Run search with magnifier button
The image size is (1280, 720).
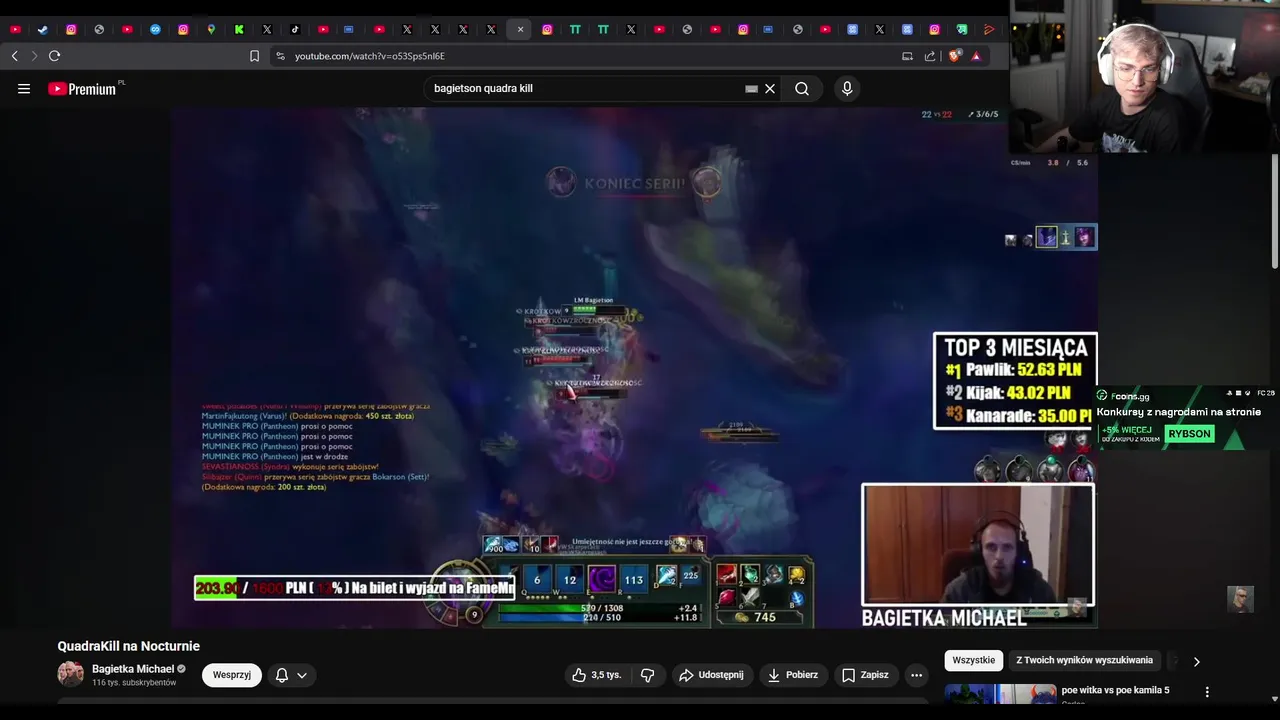(x=802, y=89)
